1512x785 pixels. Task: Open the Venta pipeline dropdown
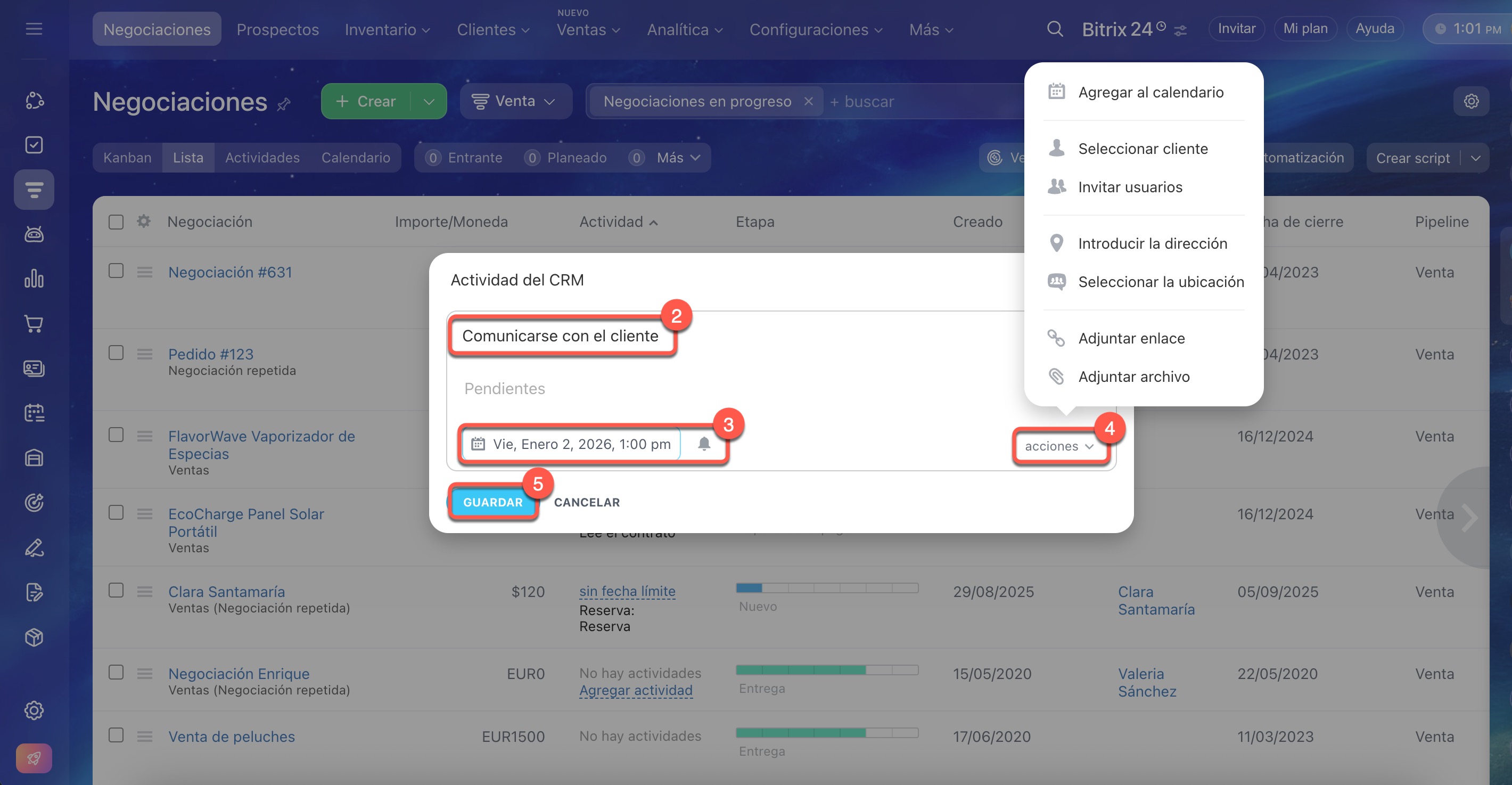515,102
